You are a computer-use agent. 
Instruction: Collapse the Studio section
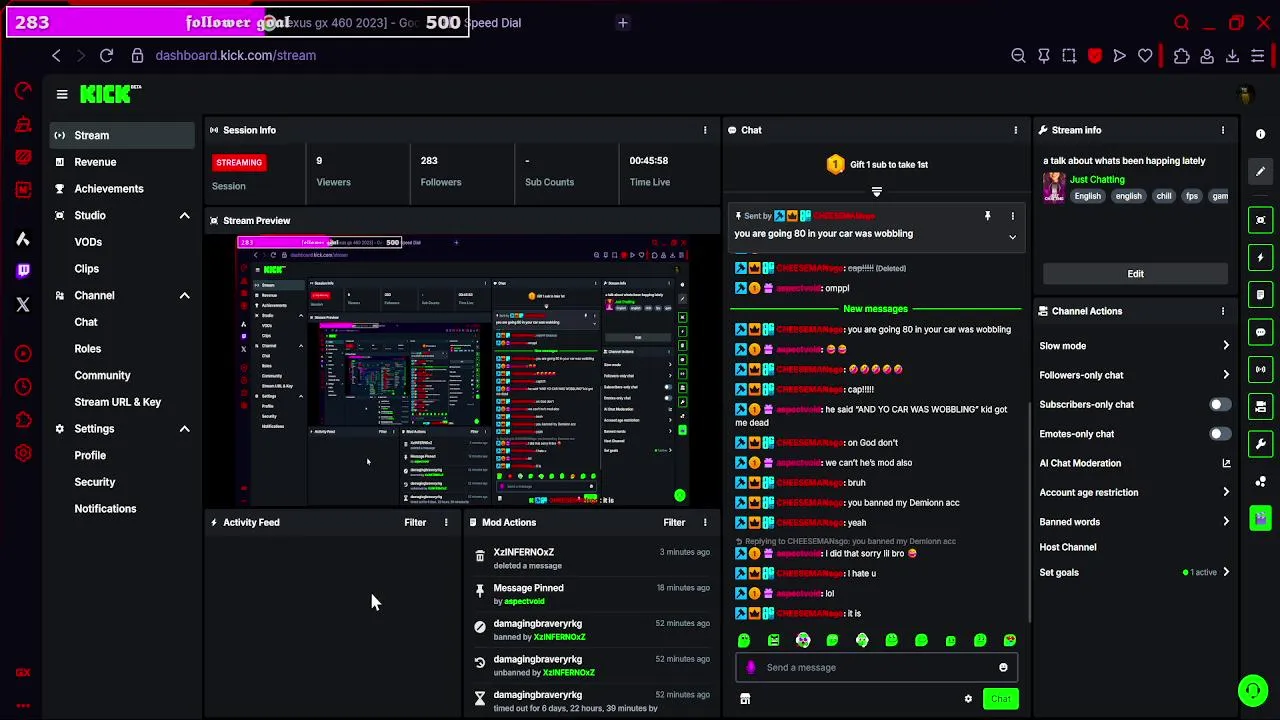click(184, 216)
